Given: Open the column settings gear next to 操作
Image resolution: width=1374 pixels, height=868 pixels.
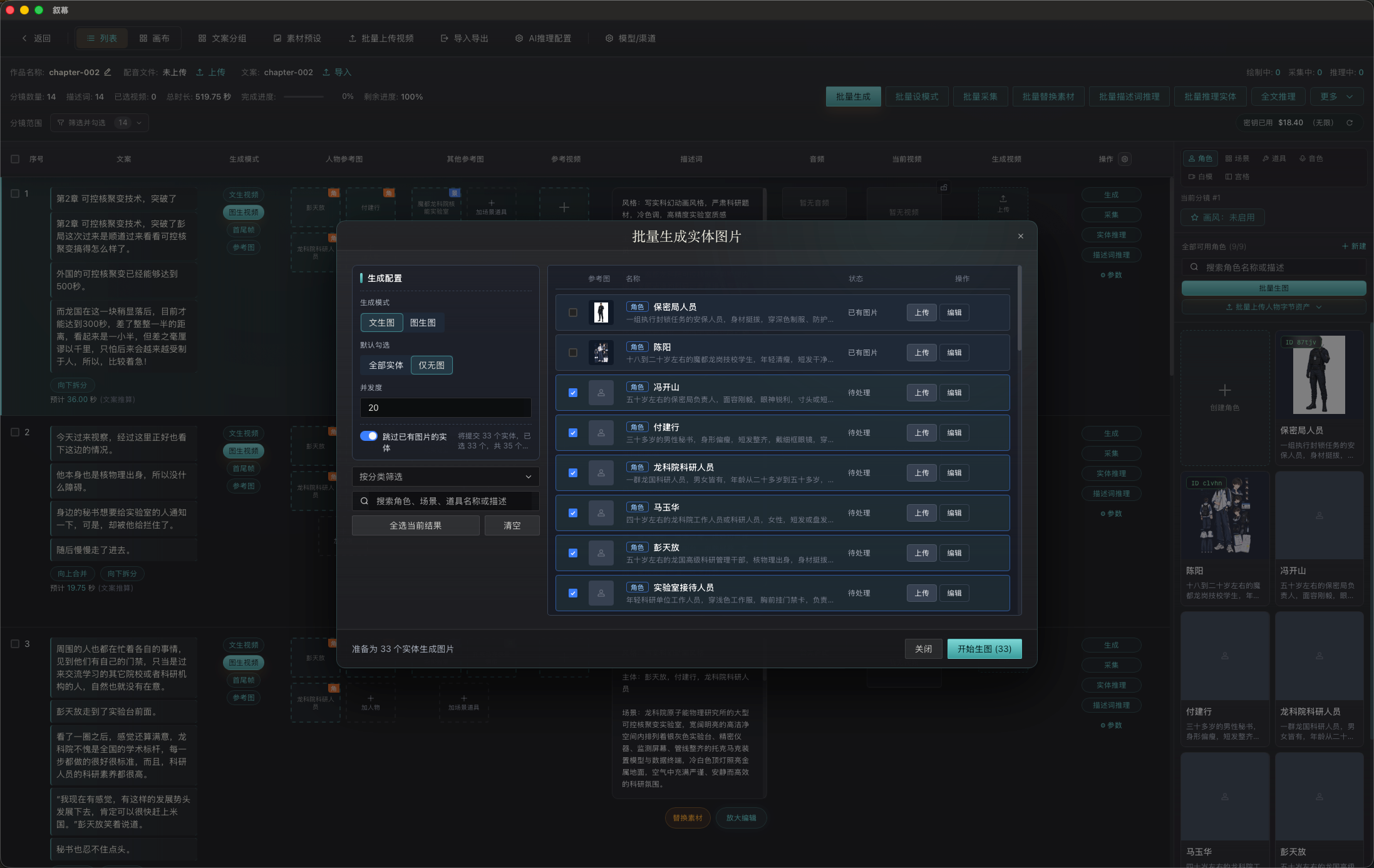Looking at the screenshot, I should pyautogui.click(x=1125, y=159).
